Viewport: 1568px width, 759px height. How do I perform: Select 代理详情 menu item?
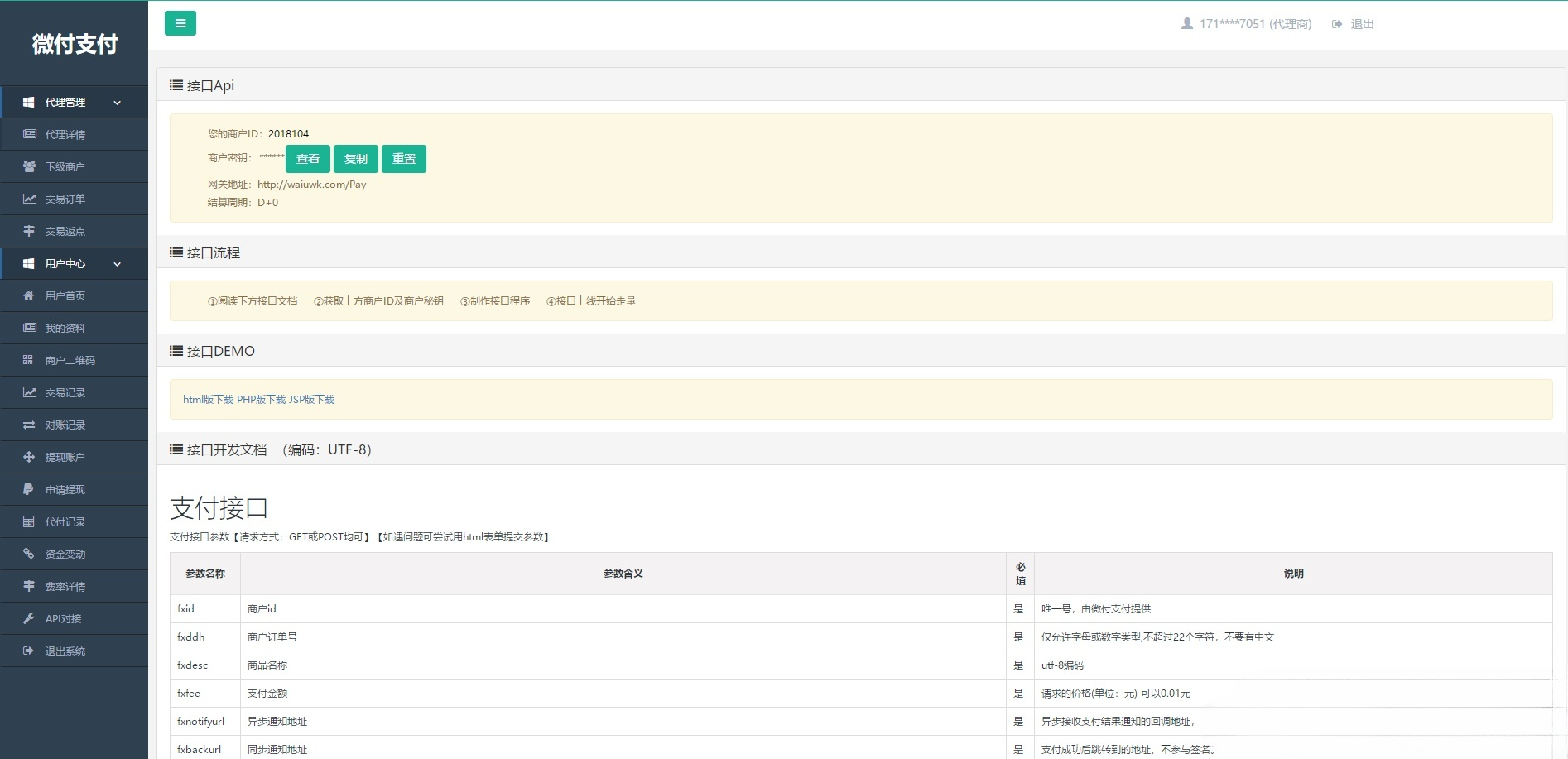pyautogui.click(x=65, y=134)
